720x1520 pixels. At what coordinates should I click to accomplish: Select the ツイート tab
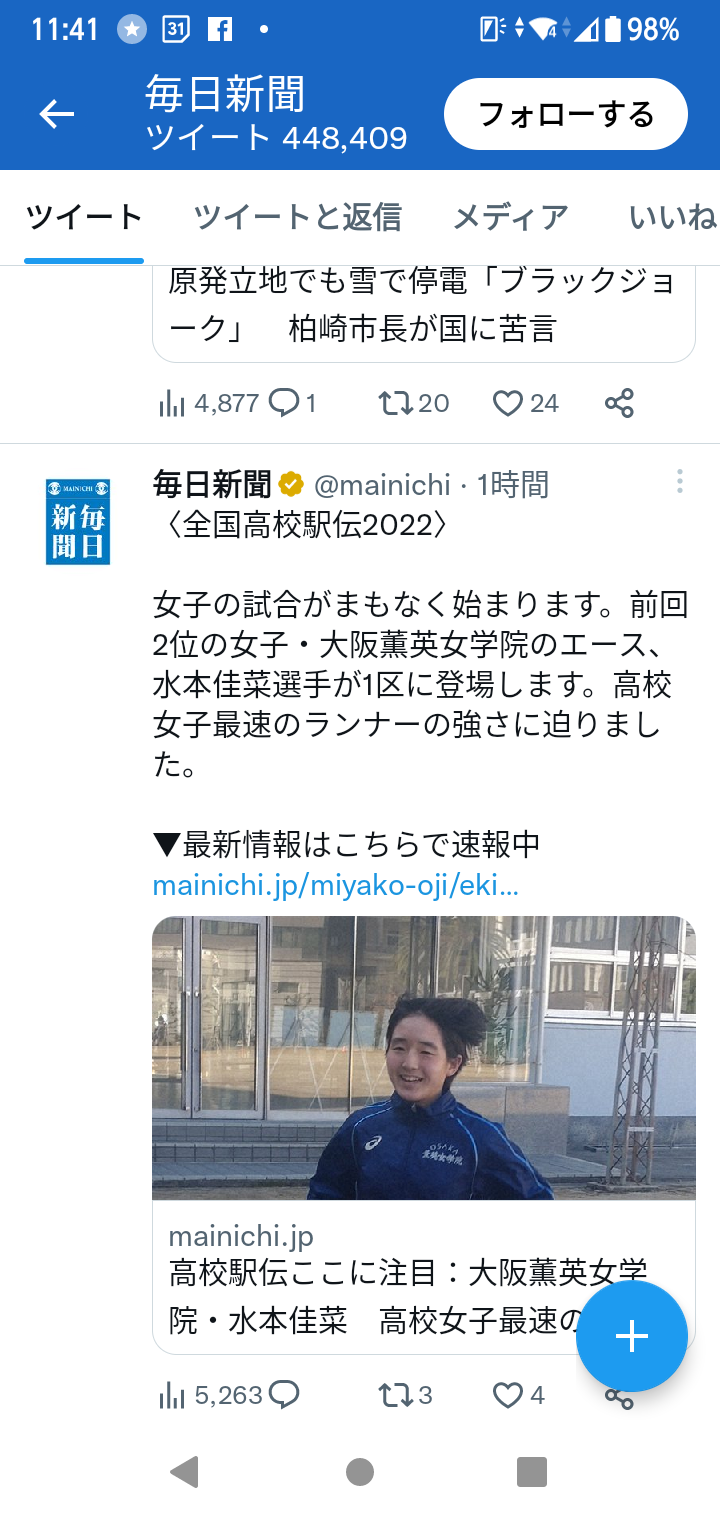(x=84, y=216)
